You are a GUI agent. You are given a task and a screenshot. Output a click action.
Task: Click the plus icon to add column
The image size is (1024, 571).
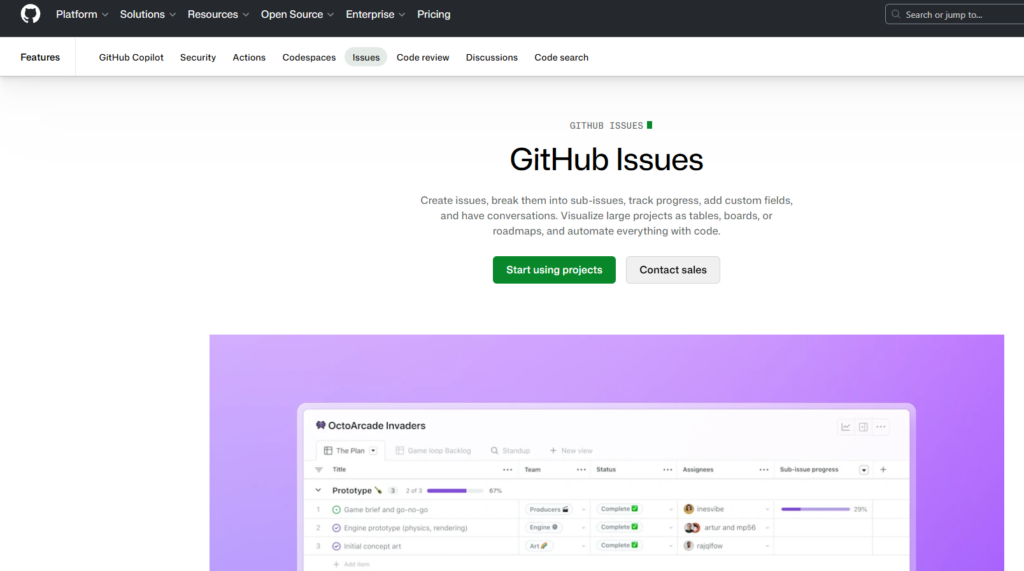pos(884,470)
